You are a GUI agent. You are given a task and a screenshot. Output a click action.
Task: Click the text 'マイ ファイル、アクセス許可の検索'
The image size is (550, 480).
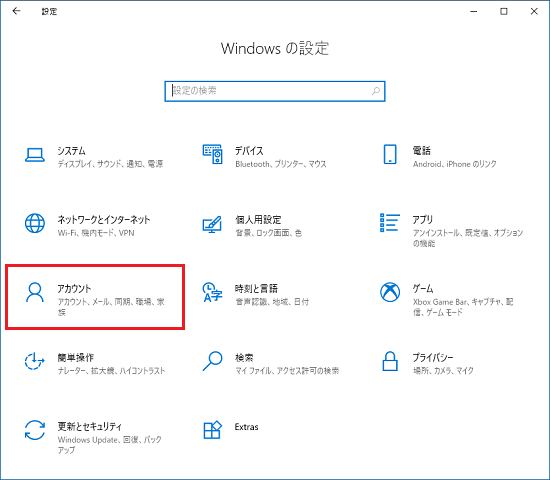(287, 371)
